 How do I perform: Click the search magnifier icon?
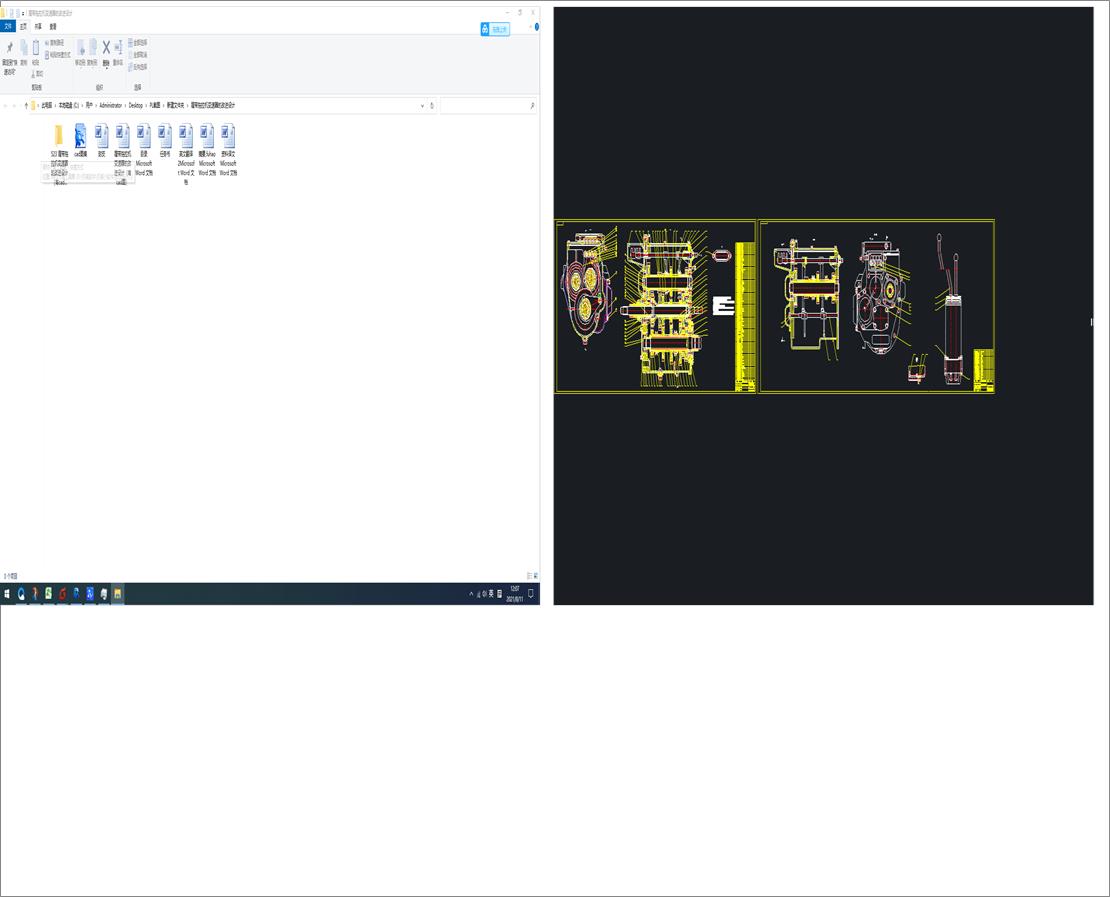pyautogui.click(x=532, y=105)
